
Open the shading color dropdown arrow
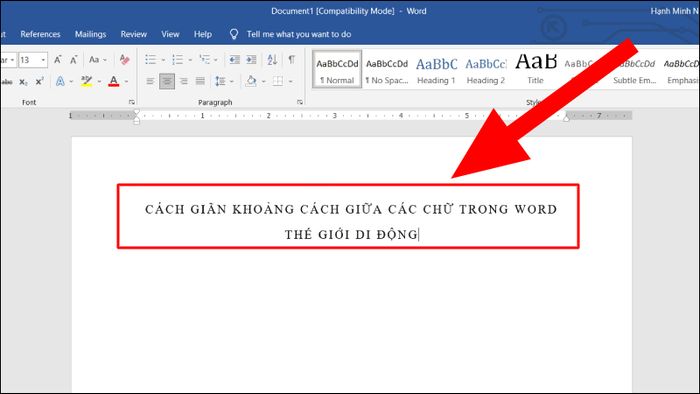point(263,82)
